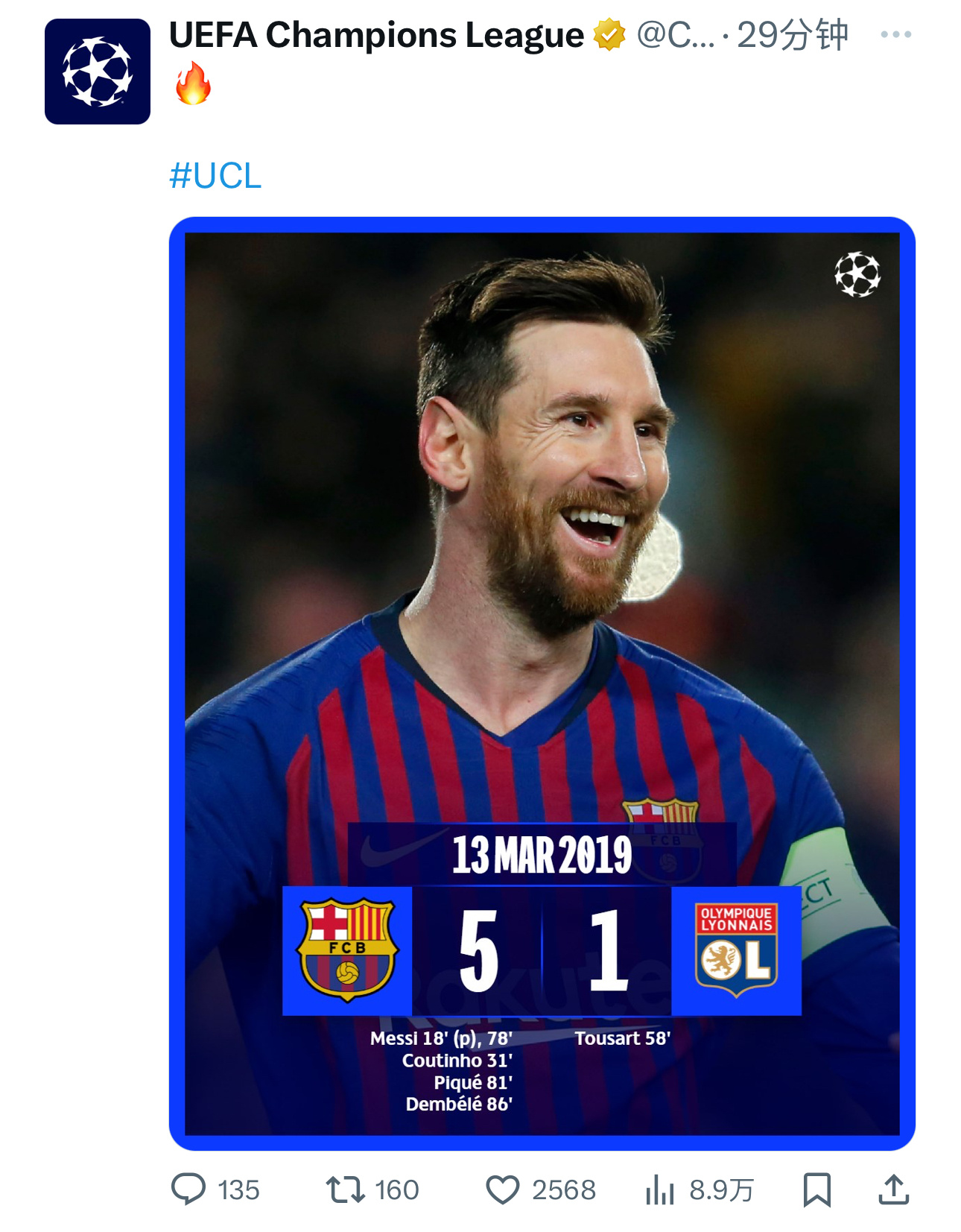Viewport: 961px width, 1232px height.
Task: Open the three-dot more options menu
Action: pos(895,34)
